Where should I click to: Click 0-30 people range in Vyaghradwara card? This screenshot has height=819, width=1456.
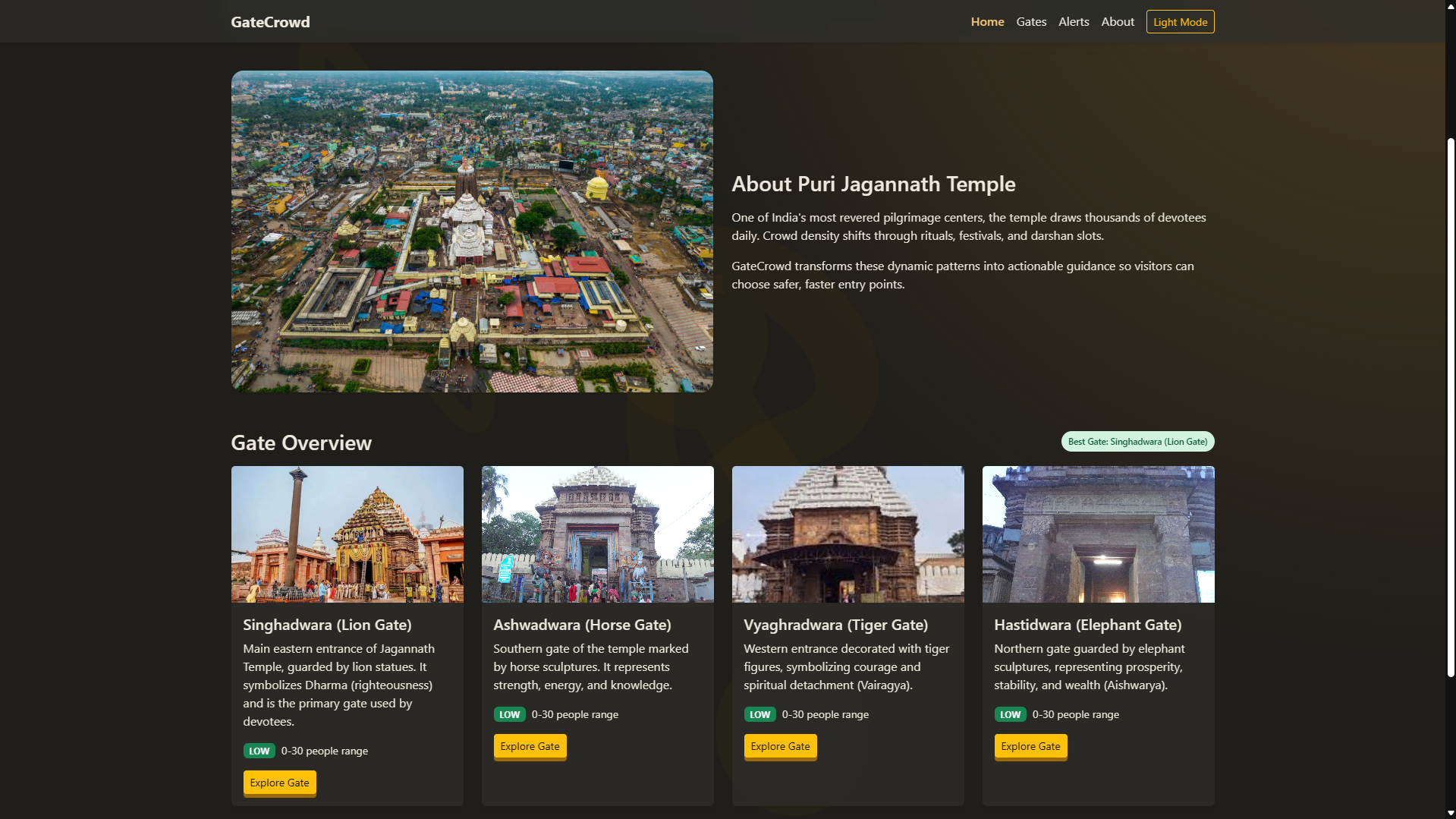(x=825, y=715)
